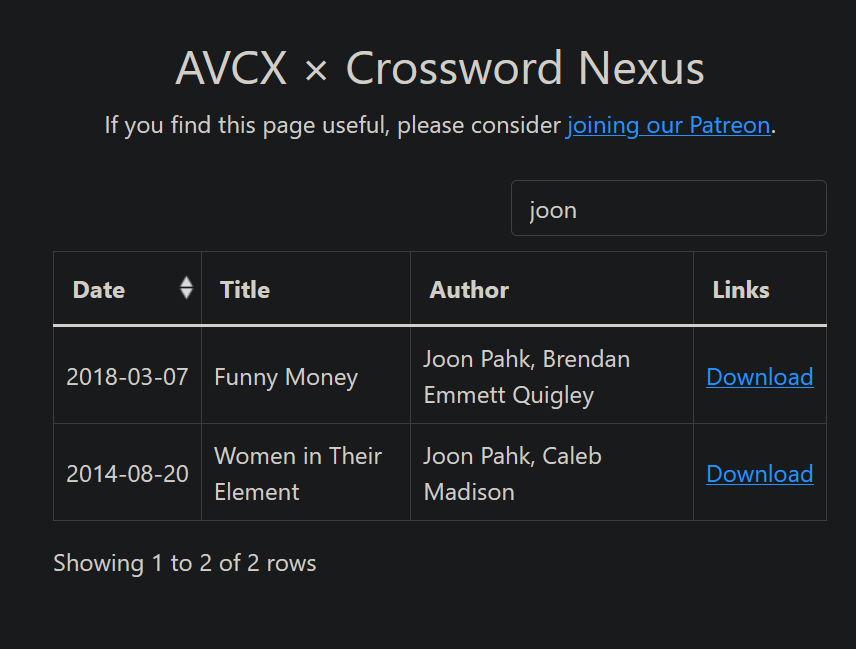Sort dates ascending with the up arrow
This screenshot has height=649, width=856.
coord(187,283)
